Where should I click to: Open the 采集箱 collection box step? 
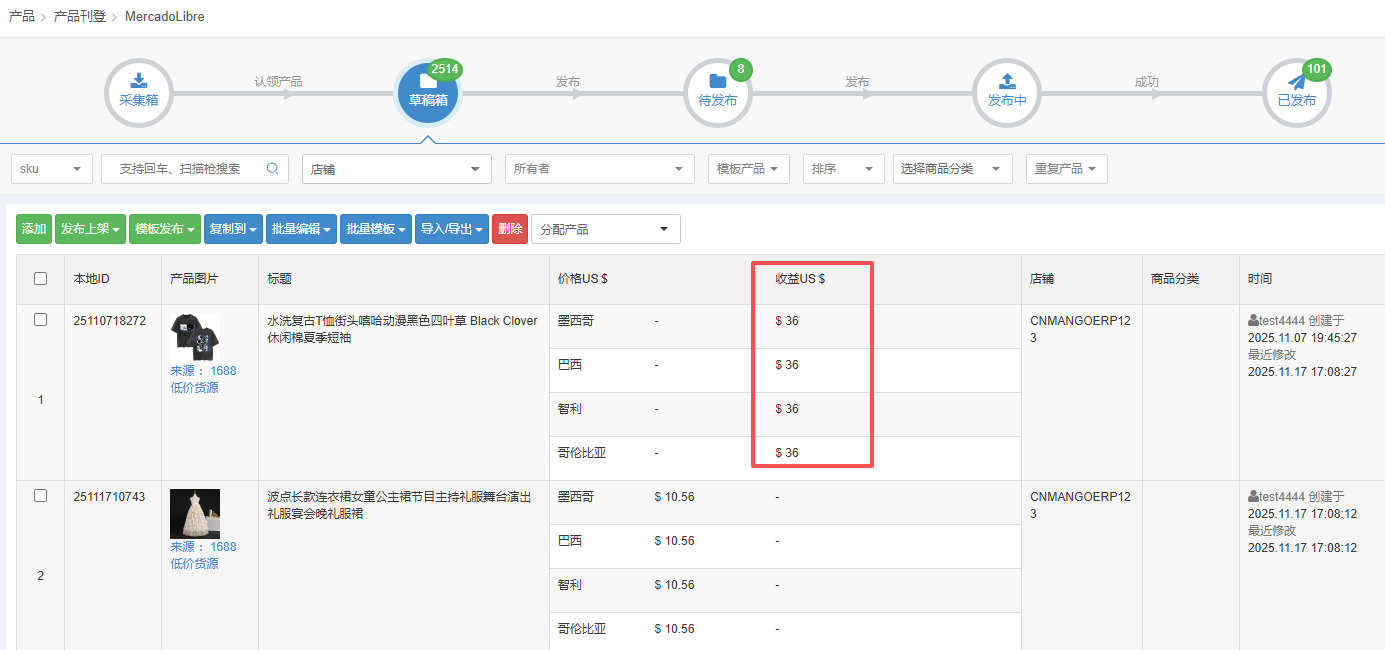click(139, 92)
